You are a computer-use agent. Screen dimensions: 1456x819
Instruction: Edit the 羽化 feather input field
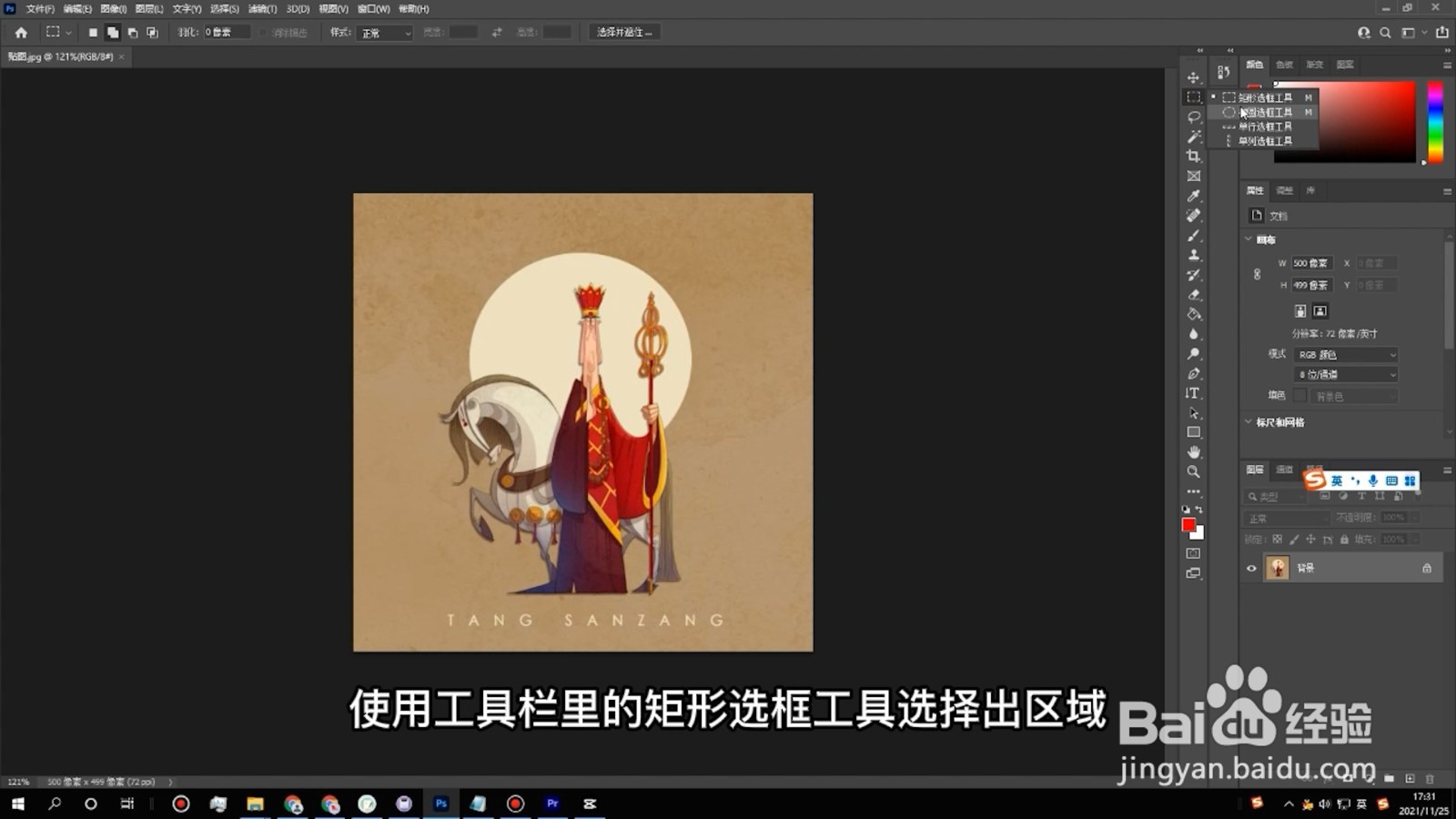tap(226, 32)
